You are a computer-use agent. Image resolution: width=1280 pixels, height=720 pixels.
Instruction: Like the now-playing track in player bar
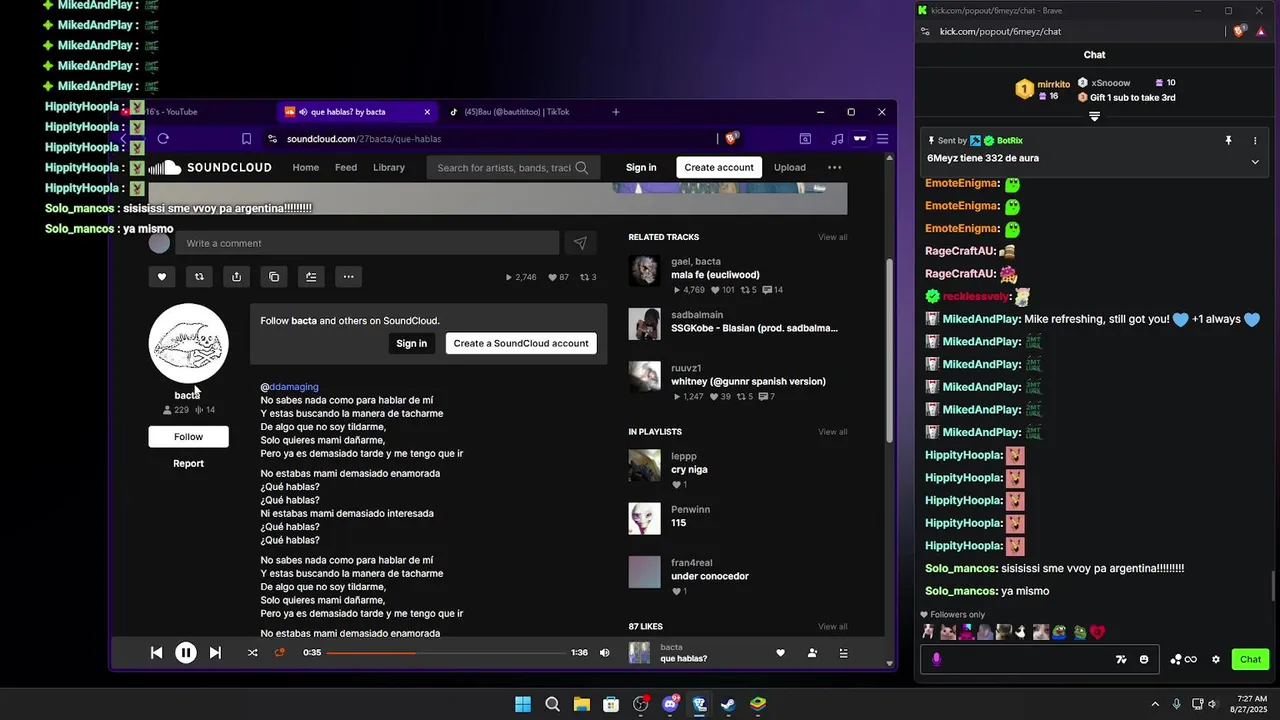780,653
